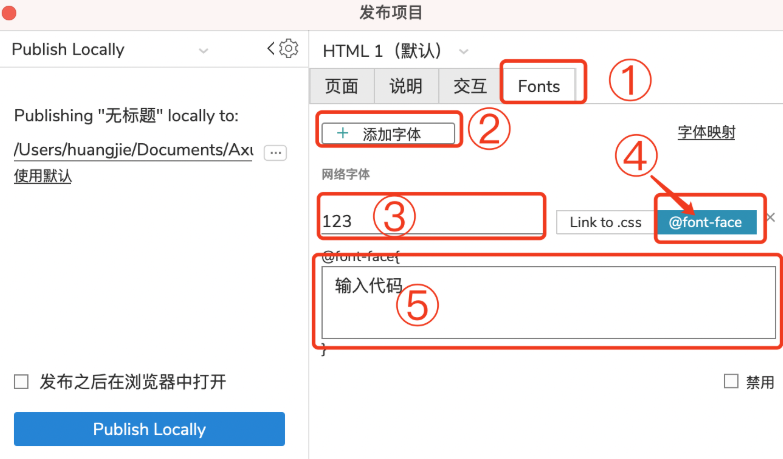Enable 发布之后在浏览器中打开 checkbox
This screenshot has height=459, width=783.
tap(21, 382)
